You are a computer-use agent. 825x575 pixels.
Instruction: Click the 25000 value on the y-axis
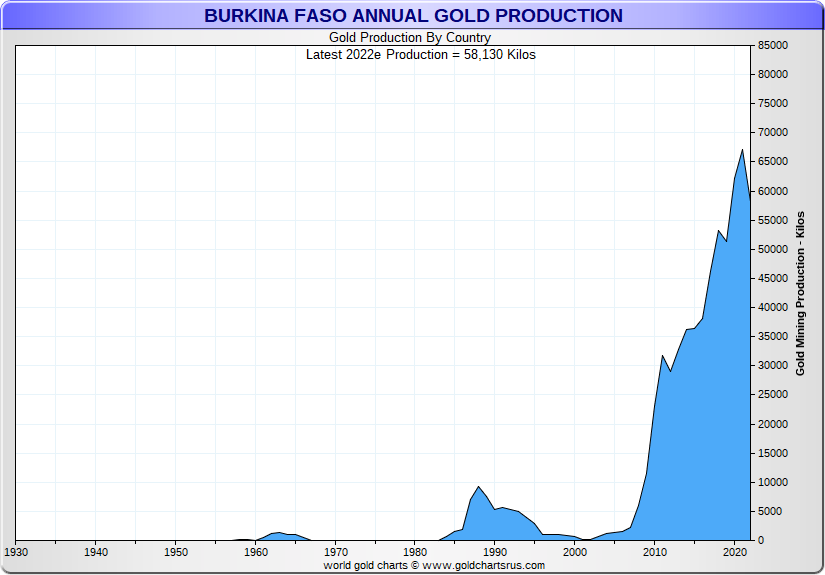tap(774, 395)
